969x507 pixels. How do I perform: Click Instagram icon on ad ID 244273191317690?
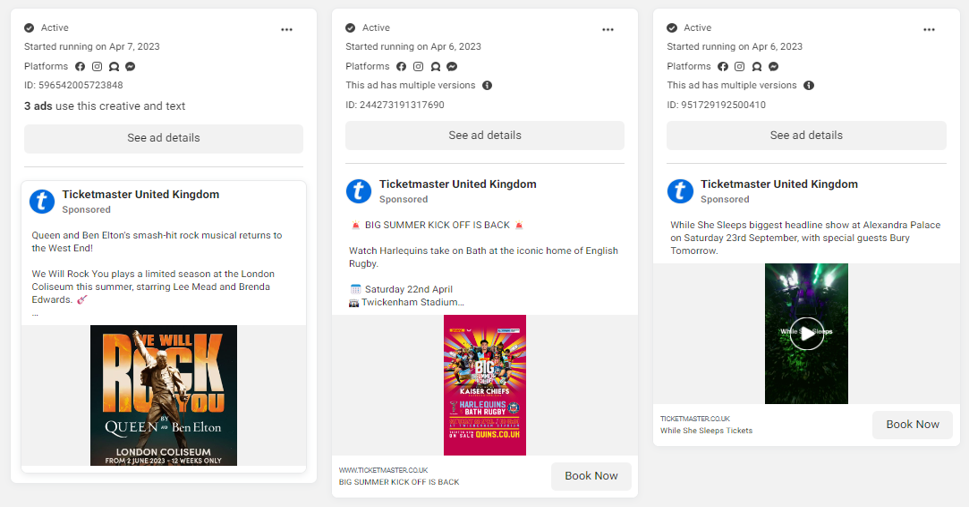(418, 66)
